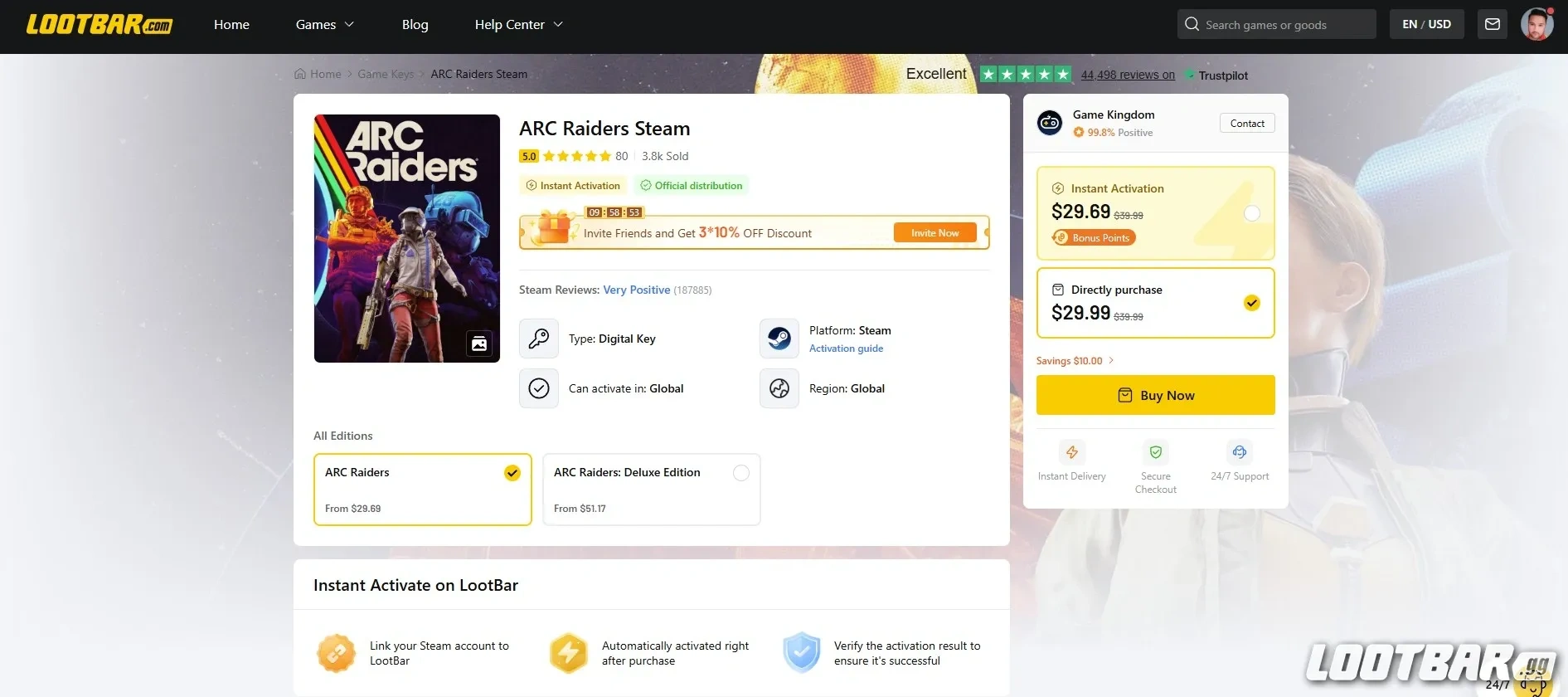Click the Verify activation shield icon
This screenshot has height=697, width=1568.
(802, 653)
